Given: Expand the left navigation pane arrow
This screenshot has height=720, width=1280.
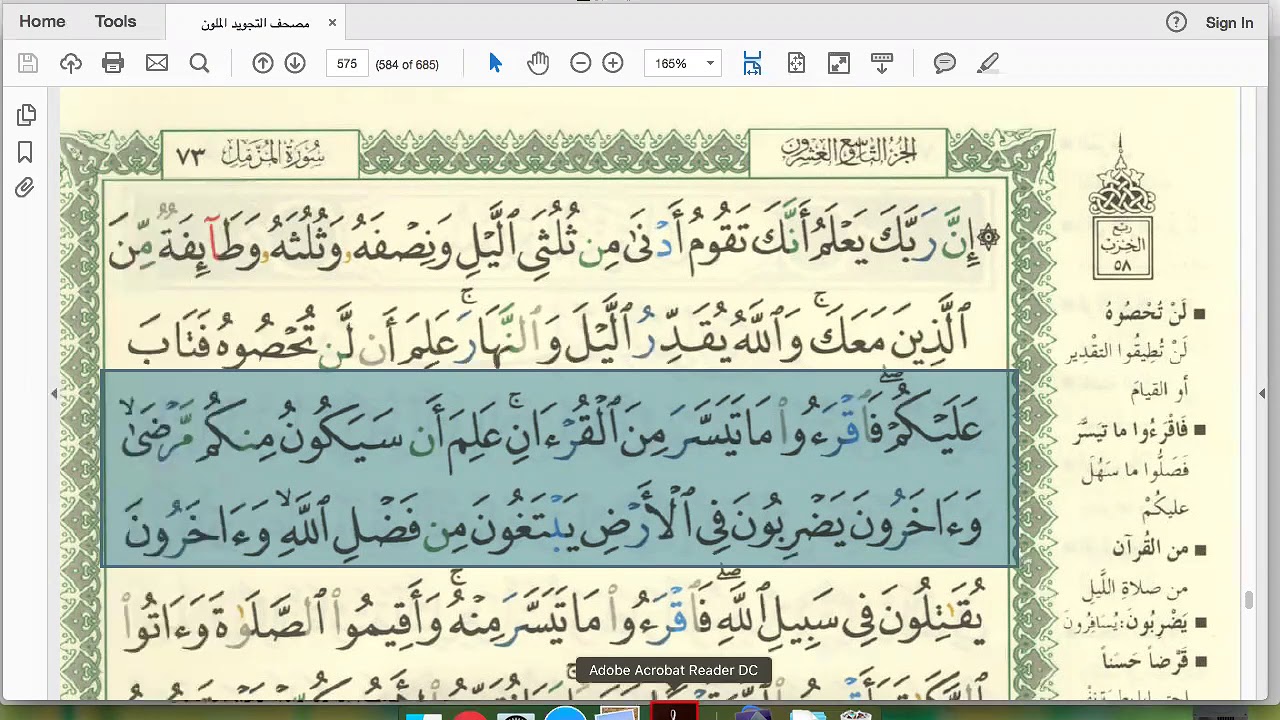Looking at the screenshot, I should click(x=54, y=394).
